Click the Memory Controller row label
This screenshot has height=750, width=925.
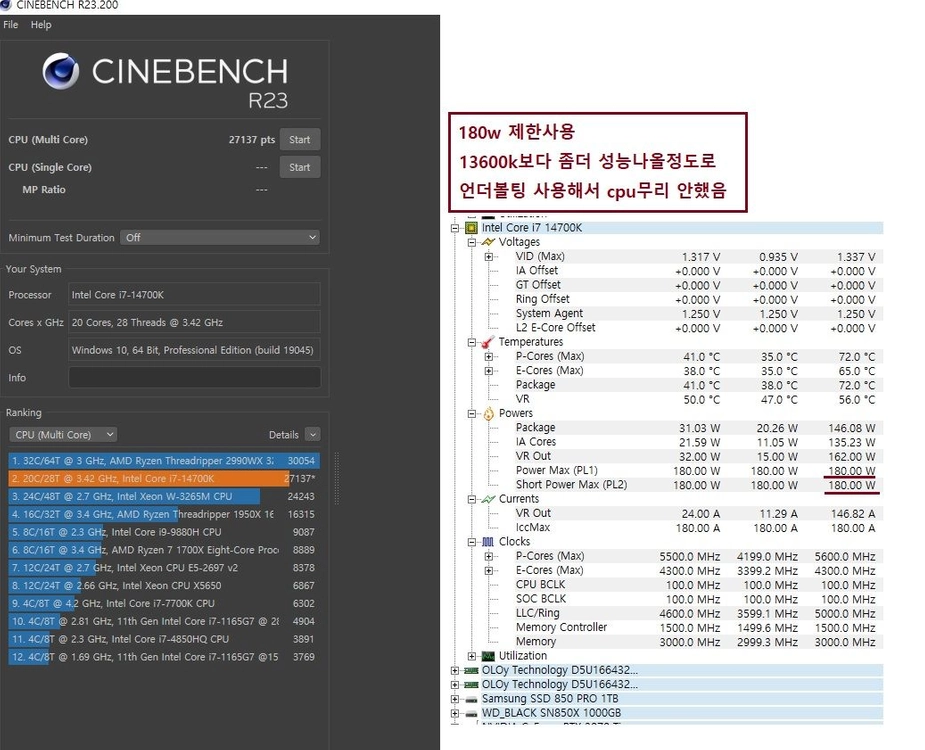[561, 627]
